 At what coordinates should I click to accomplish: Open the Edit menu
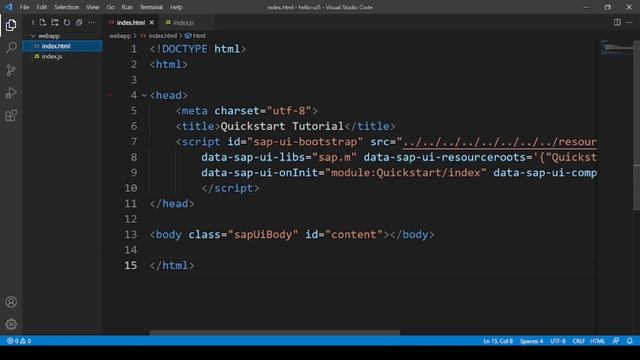tap(41, 7)
